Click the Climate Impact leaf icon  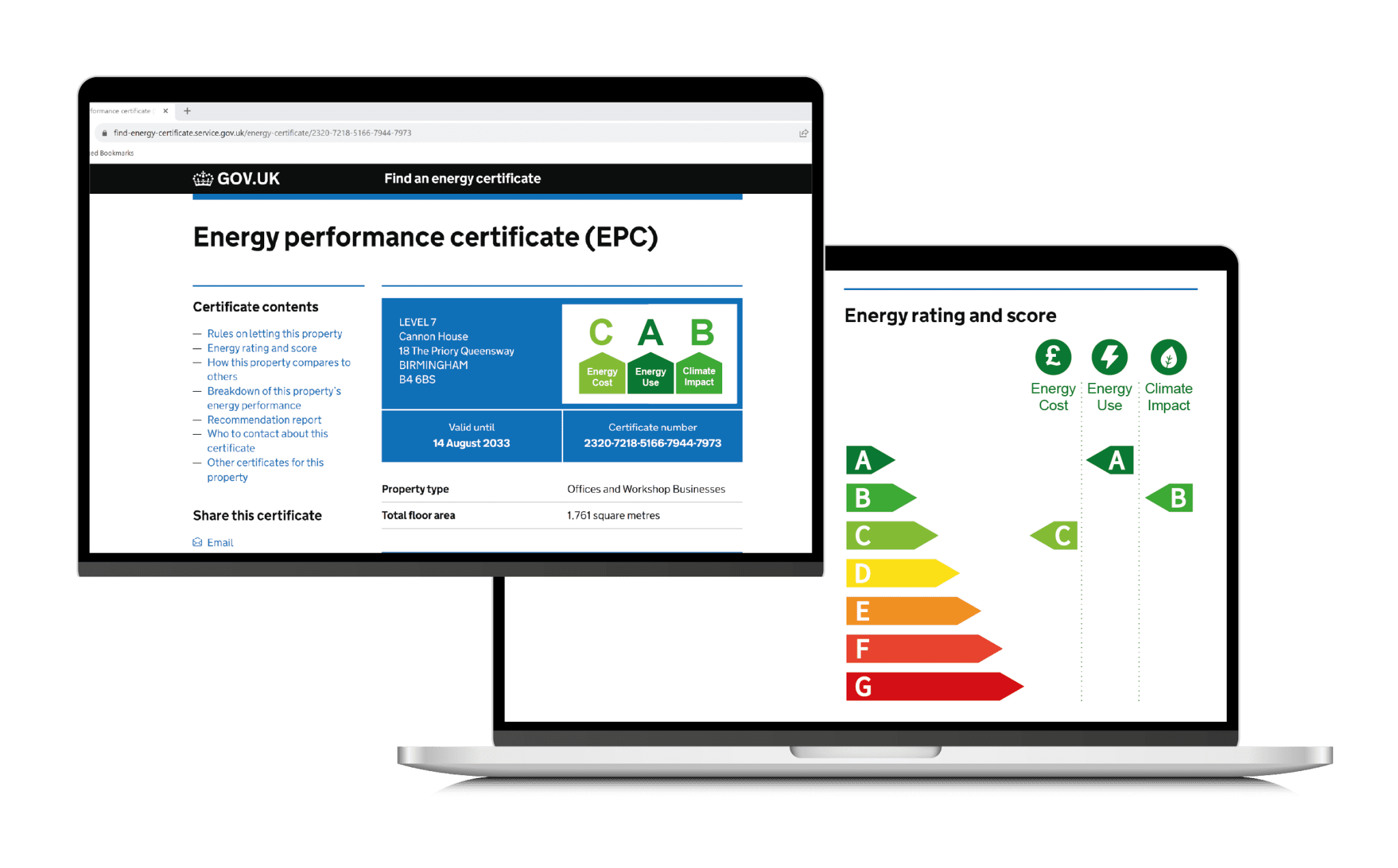1168,356
